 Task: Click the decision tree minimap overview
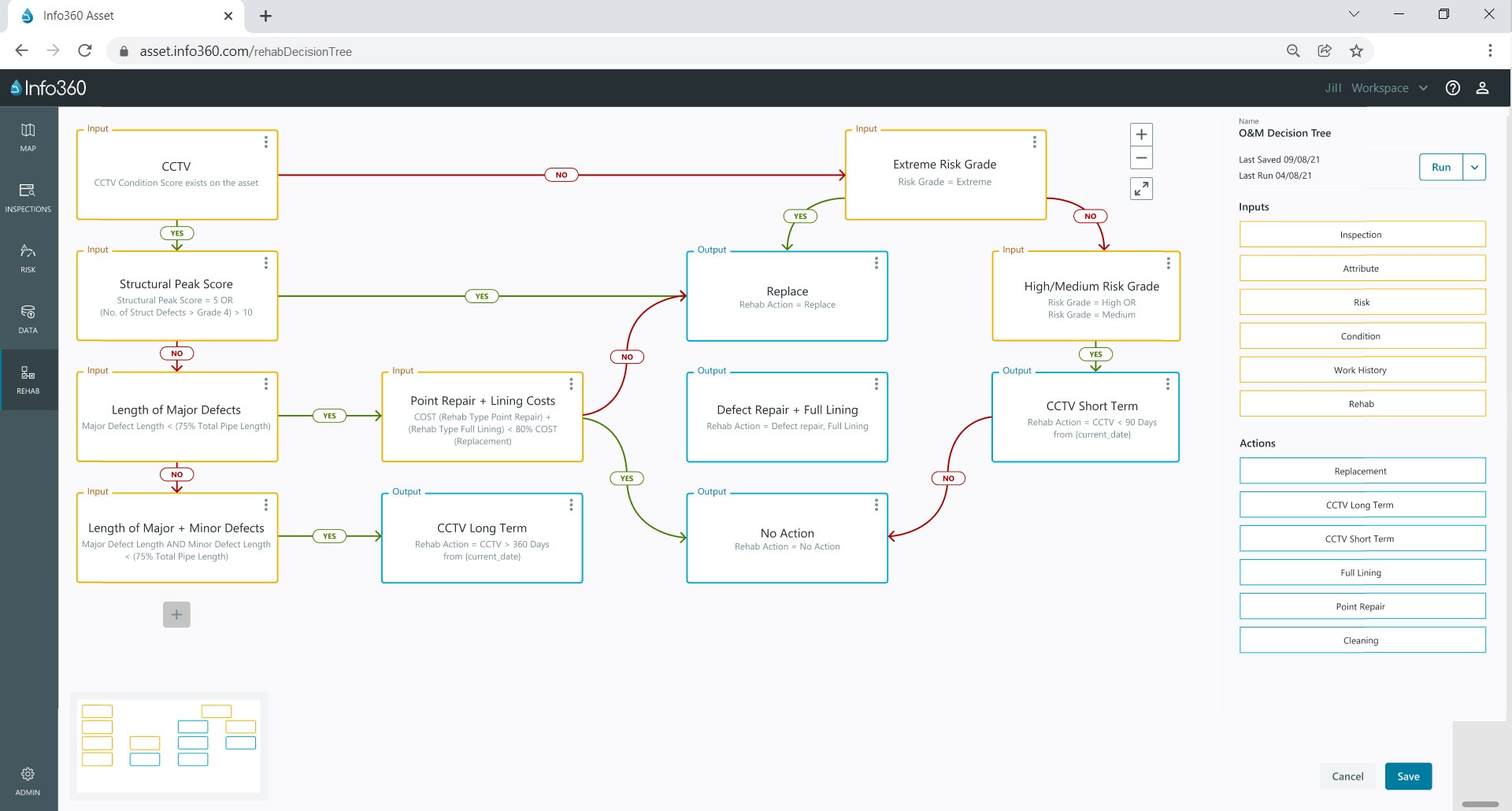pos(169,746)
